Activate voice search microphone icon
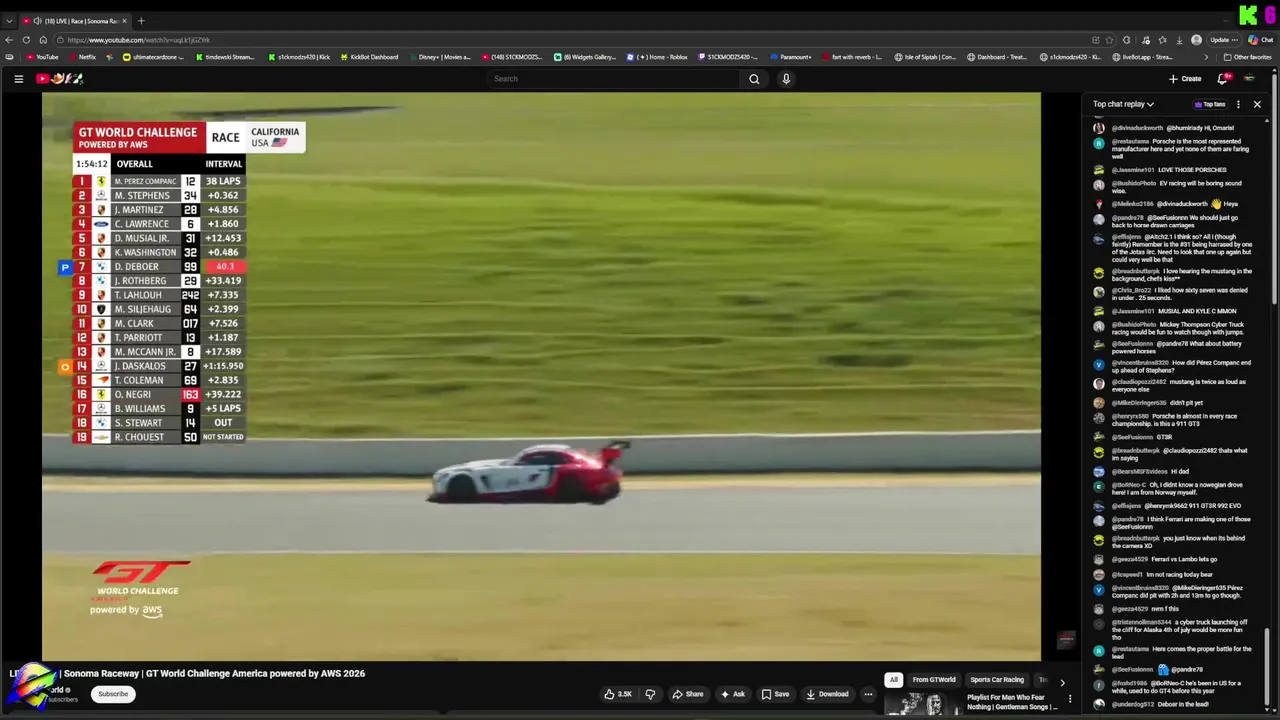This screenshot has height=720, width=1280. click(x=786, y=79)
